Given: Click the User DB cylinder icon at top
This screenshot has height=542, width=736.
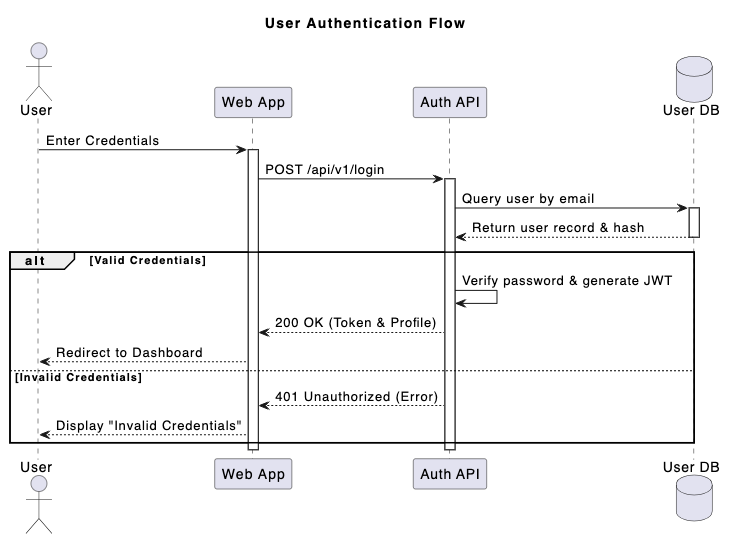Looking at the screenshot, I should (x=694, y=79).
